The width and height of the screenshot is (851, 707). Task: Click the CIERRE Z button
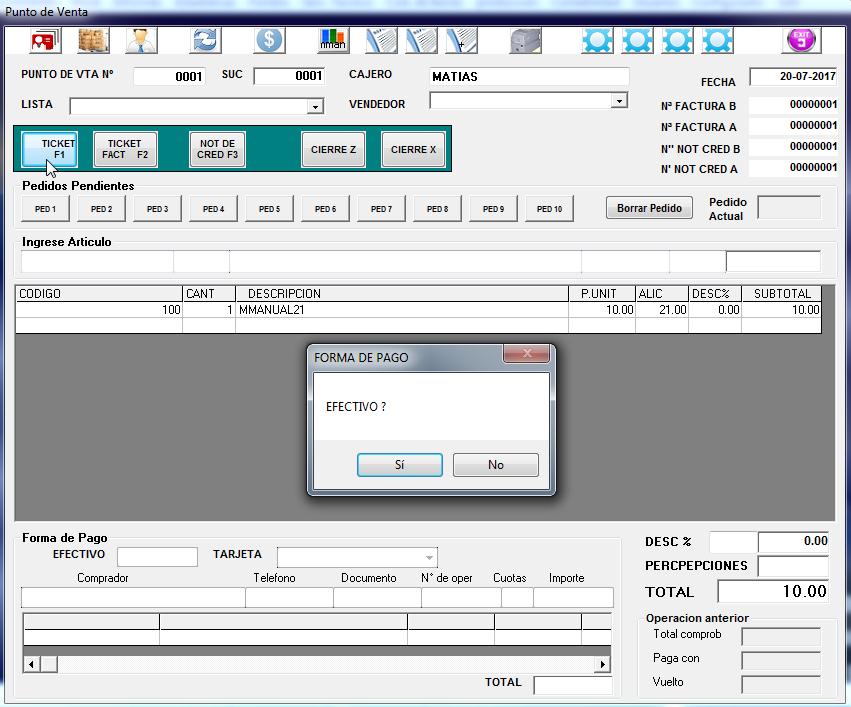[333, 149]
